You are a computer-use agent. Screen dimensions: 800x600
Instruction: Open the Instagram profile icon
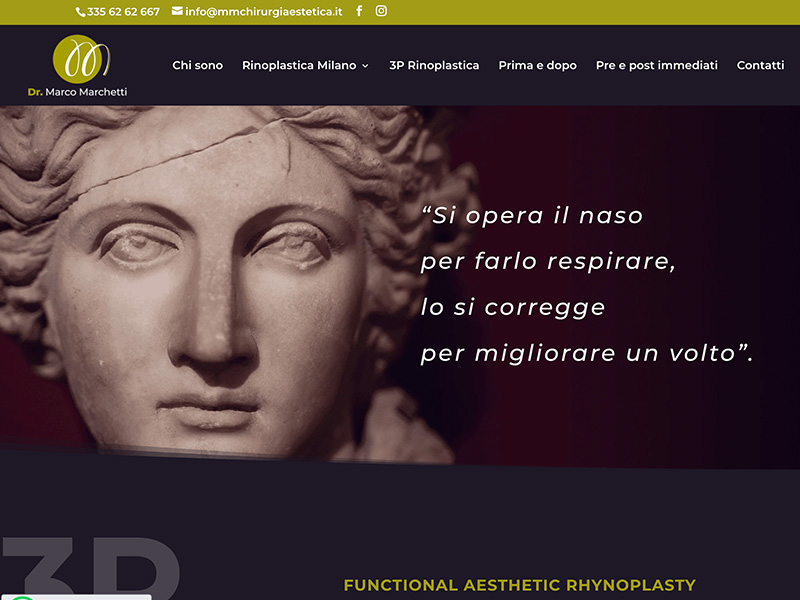pos(381,11)
